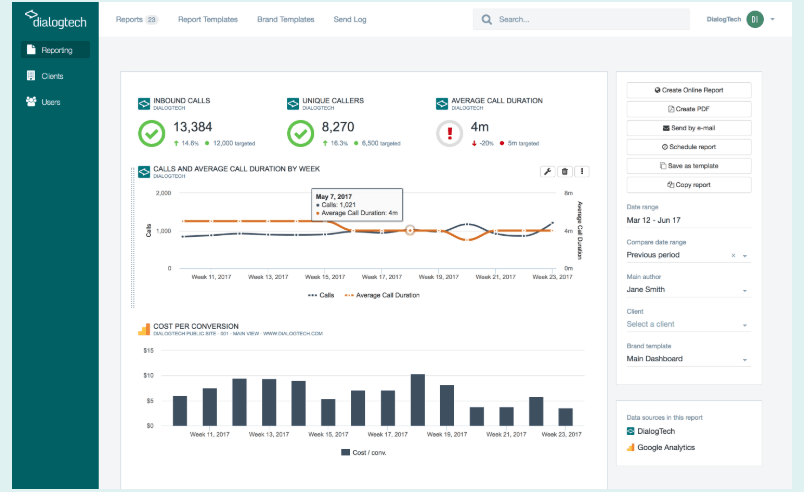Image resolution: width=804 pixels, height=492 pixels.
Task: Click the Schedule report button
Action: pyautogui.click(x=688, y=147)
